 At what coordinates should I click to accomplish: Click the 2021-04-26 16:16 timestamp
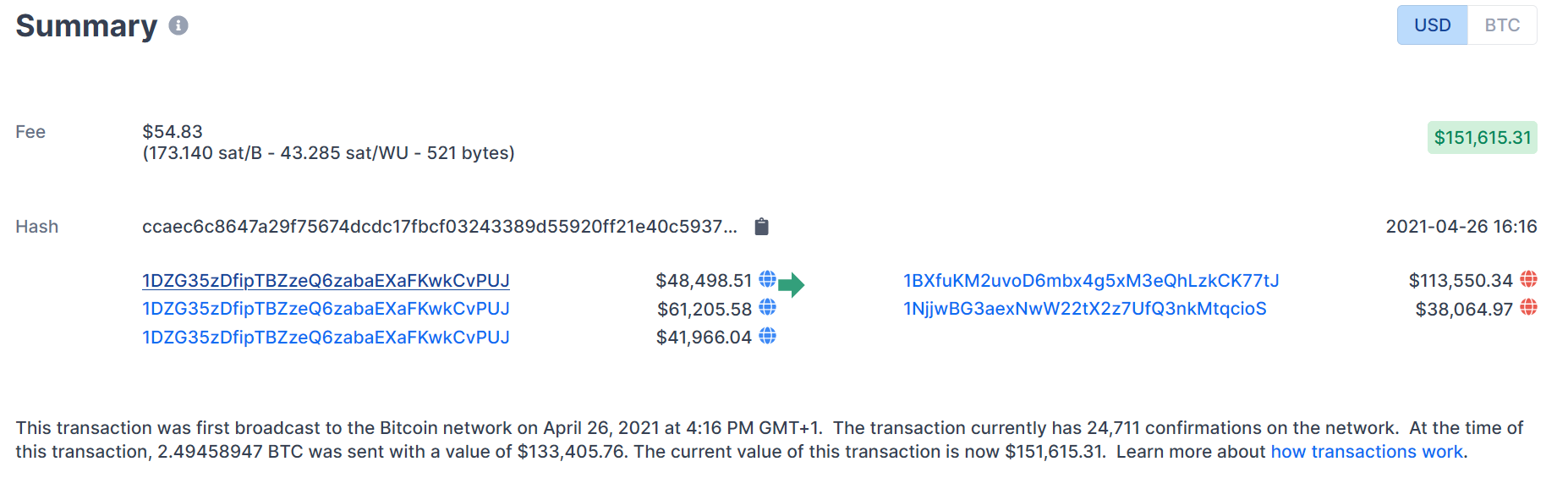1461,227
